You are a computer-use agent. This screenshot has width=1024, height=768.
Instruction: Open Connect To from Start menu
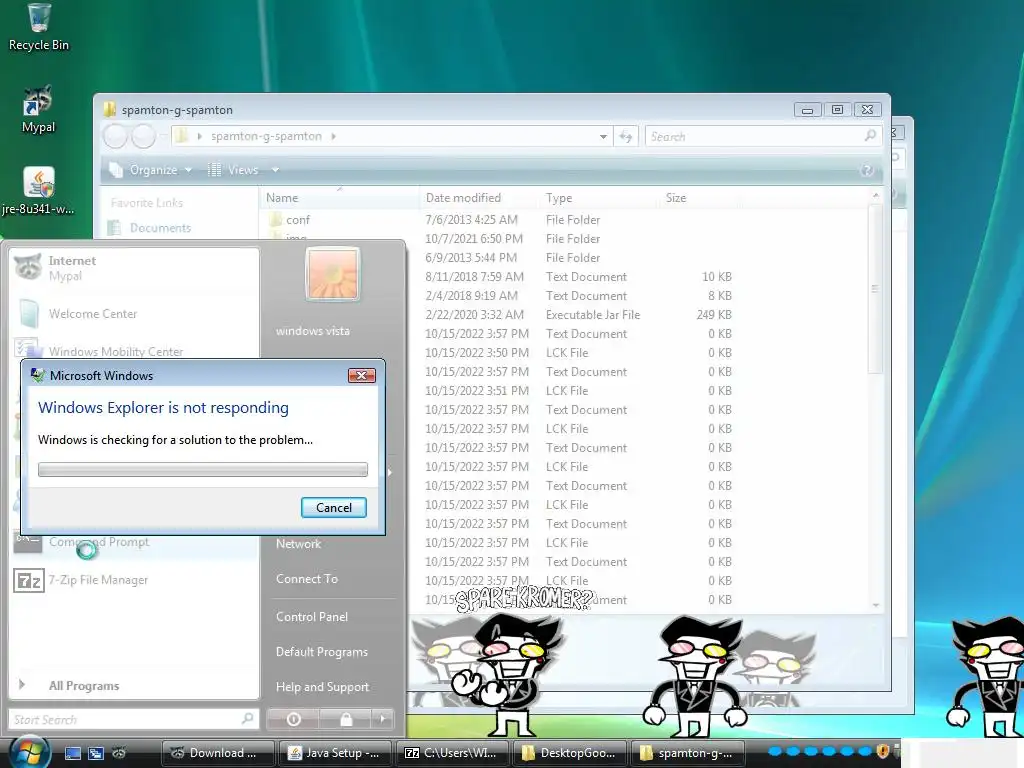(307, 579)
